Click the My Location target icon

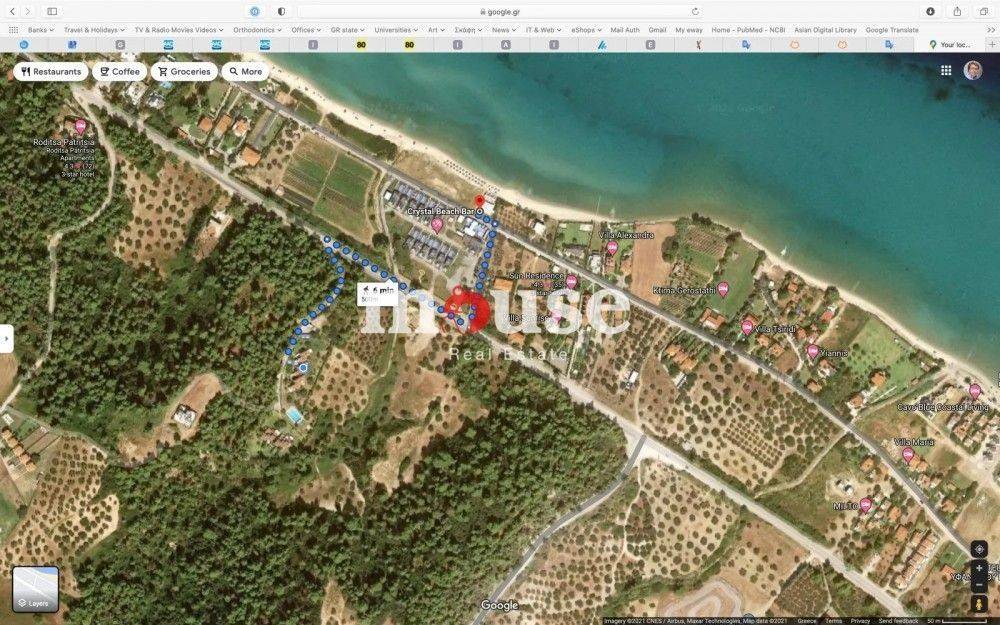click(x=979, y=549)
